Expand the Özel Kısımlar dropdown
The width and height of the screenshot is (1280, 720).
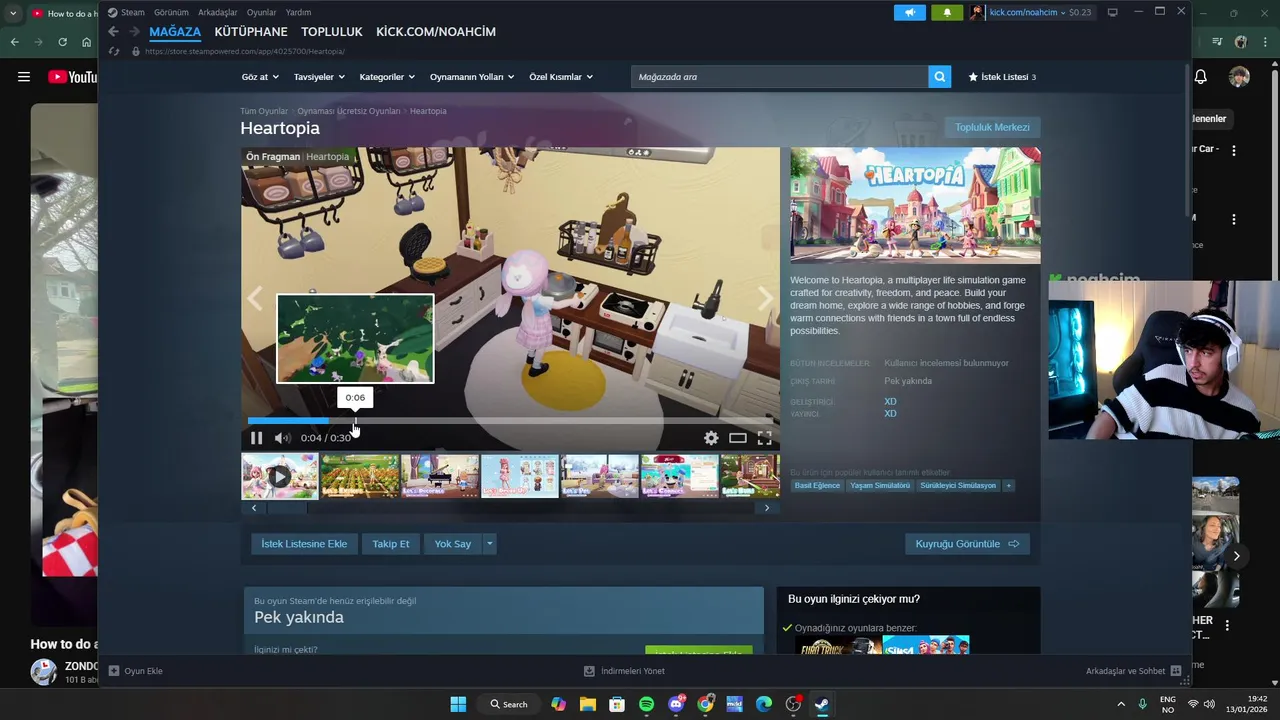point(561,77)
